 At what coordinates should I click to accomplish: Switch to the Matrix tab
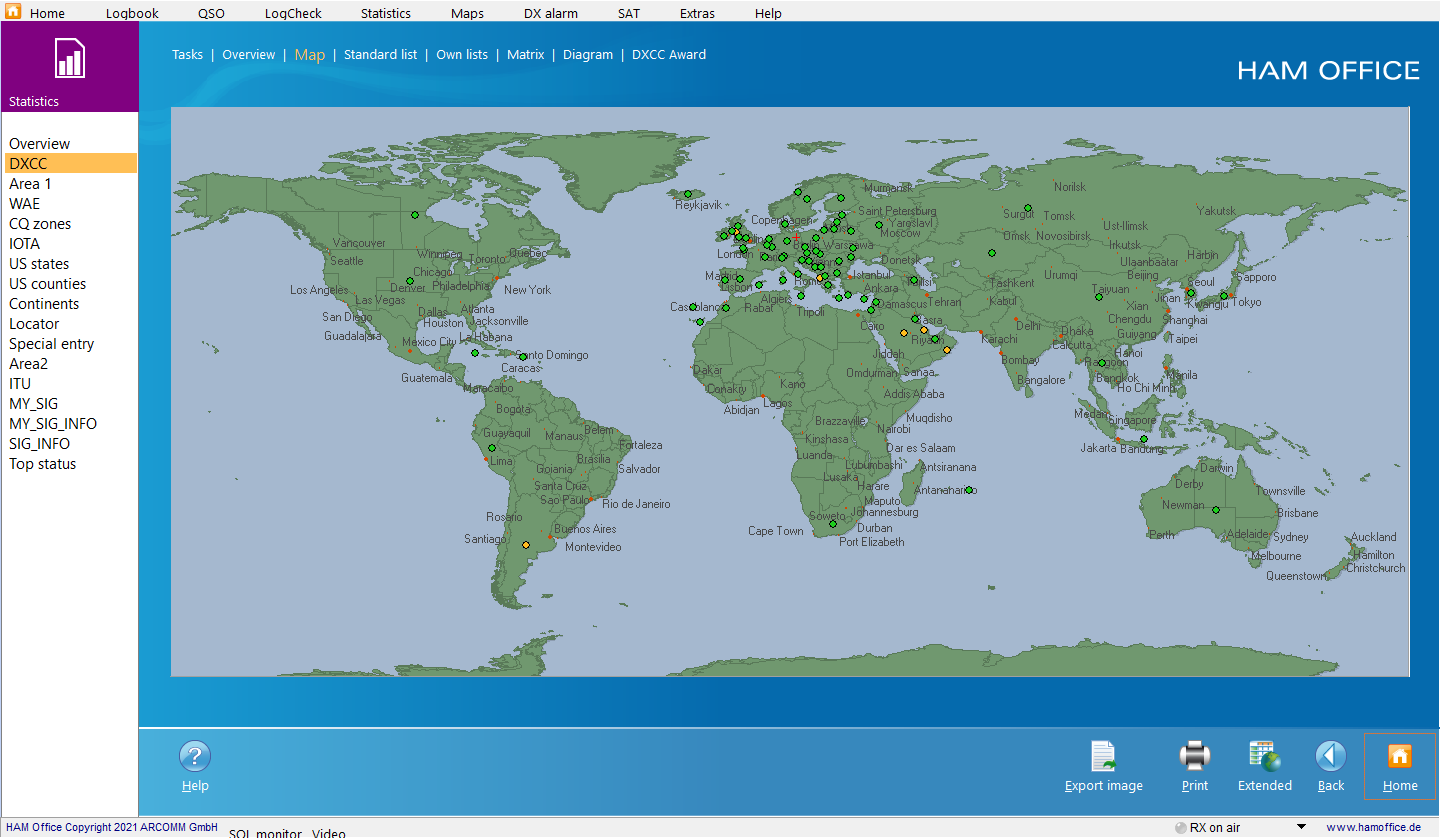(525, 55)
